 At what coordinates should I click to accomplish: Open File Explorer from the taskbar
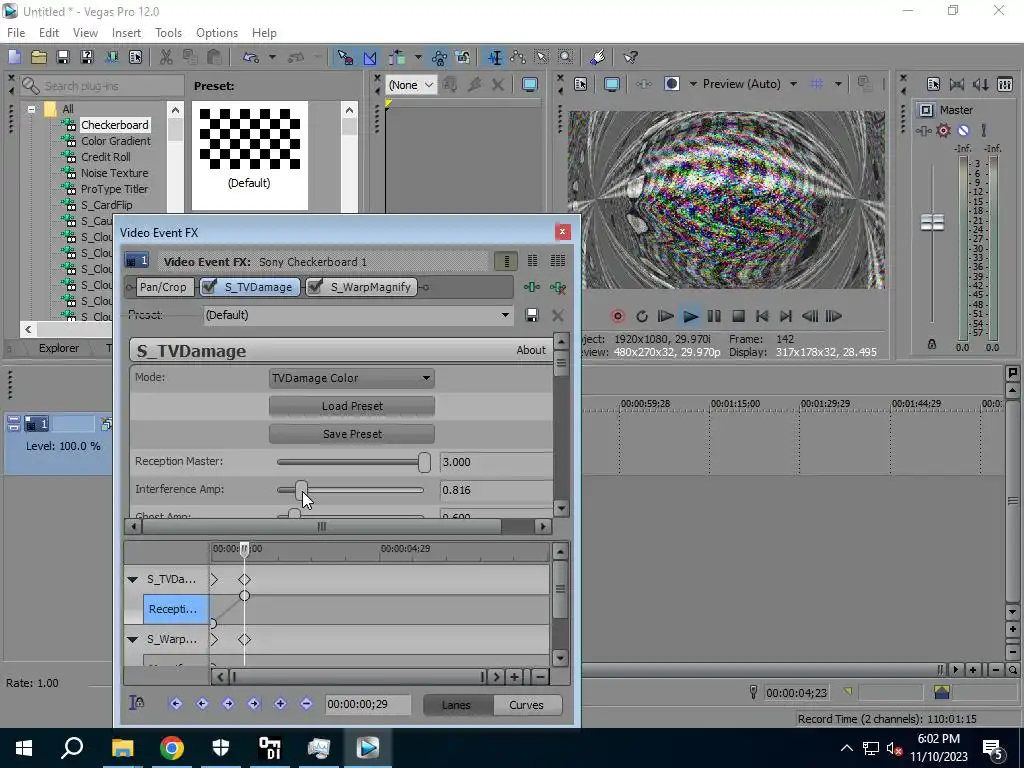click(x=123, y=748)
